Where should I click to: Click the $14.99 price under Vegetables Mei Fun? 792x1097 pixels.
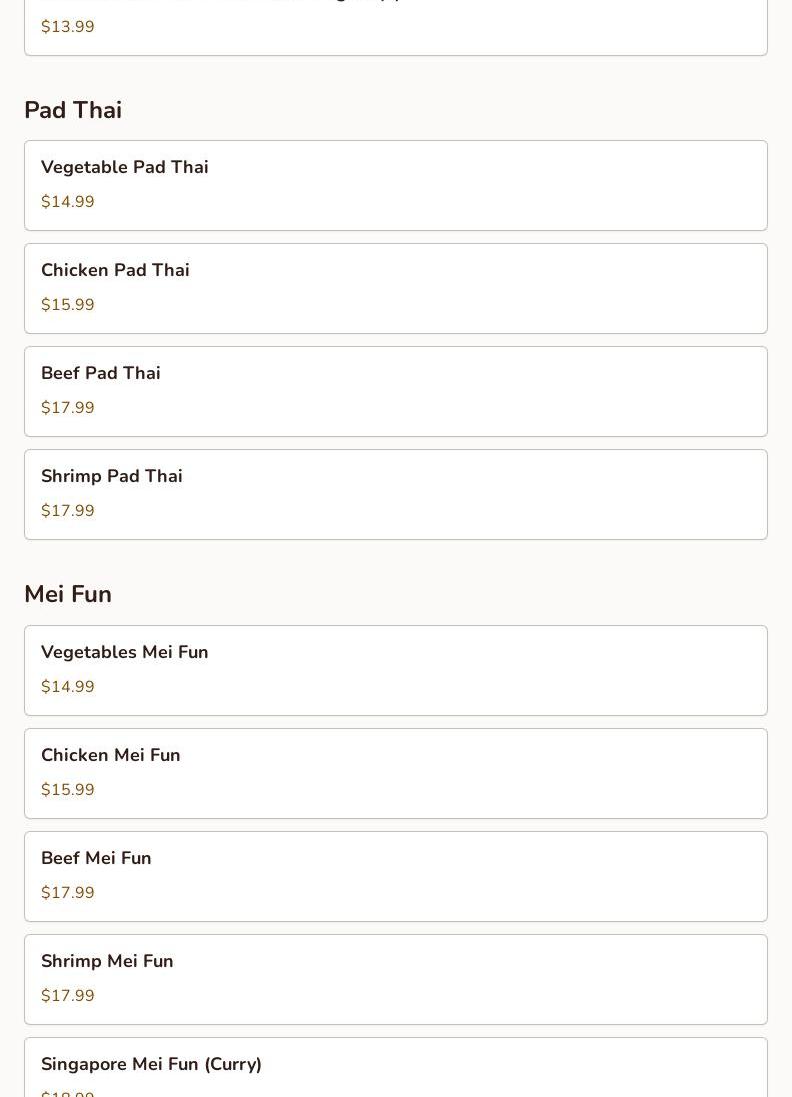[x=68, y=687]
